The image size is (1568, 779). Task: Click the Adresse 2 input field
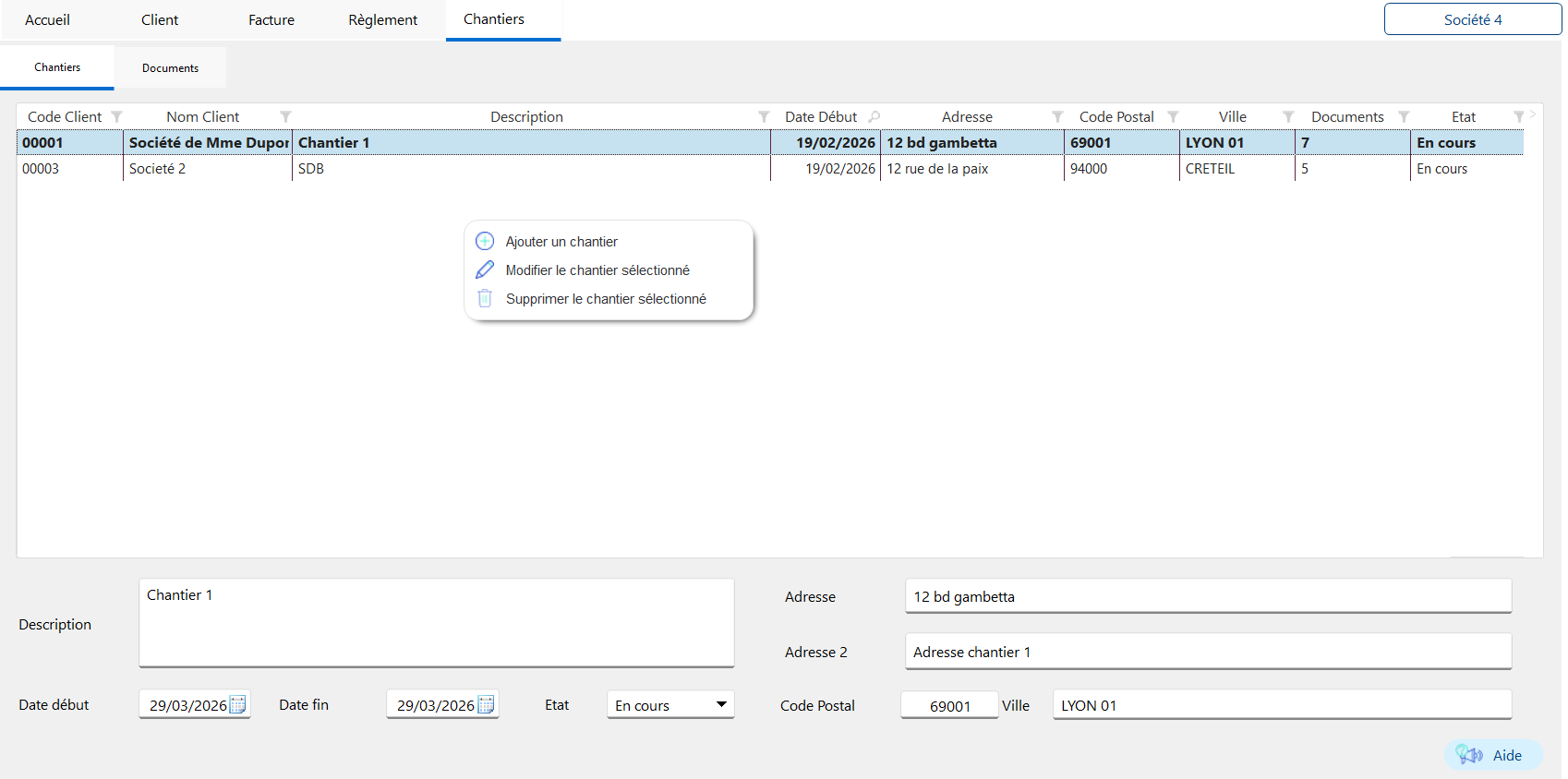(1208, 652)
